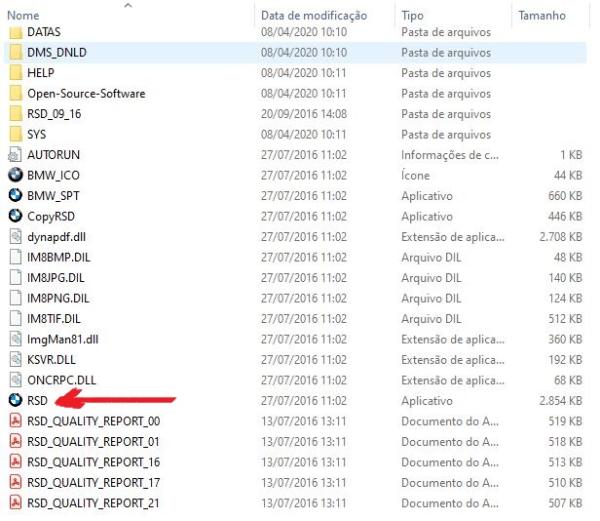
Task: Select the RSD_QUALITY_REPORT_16 file name
Action: coord(93,462)
